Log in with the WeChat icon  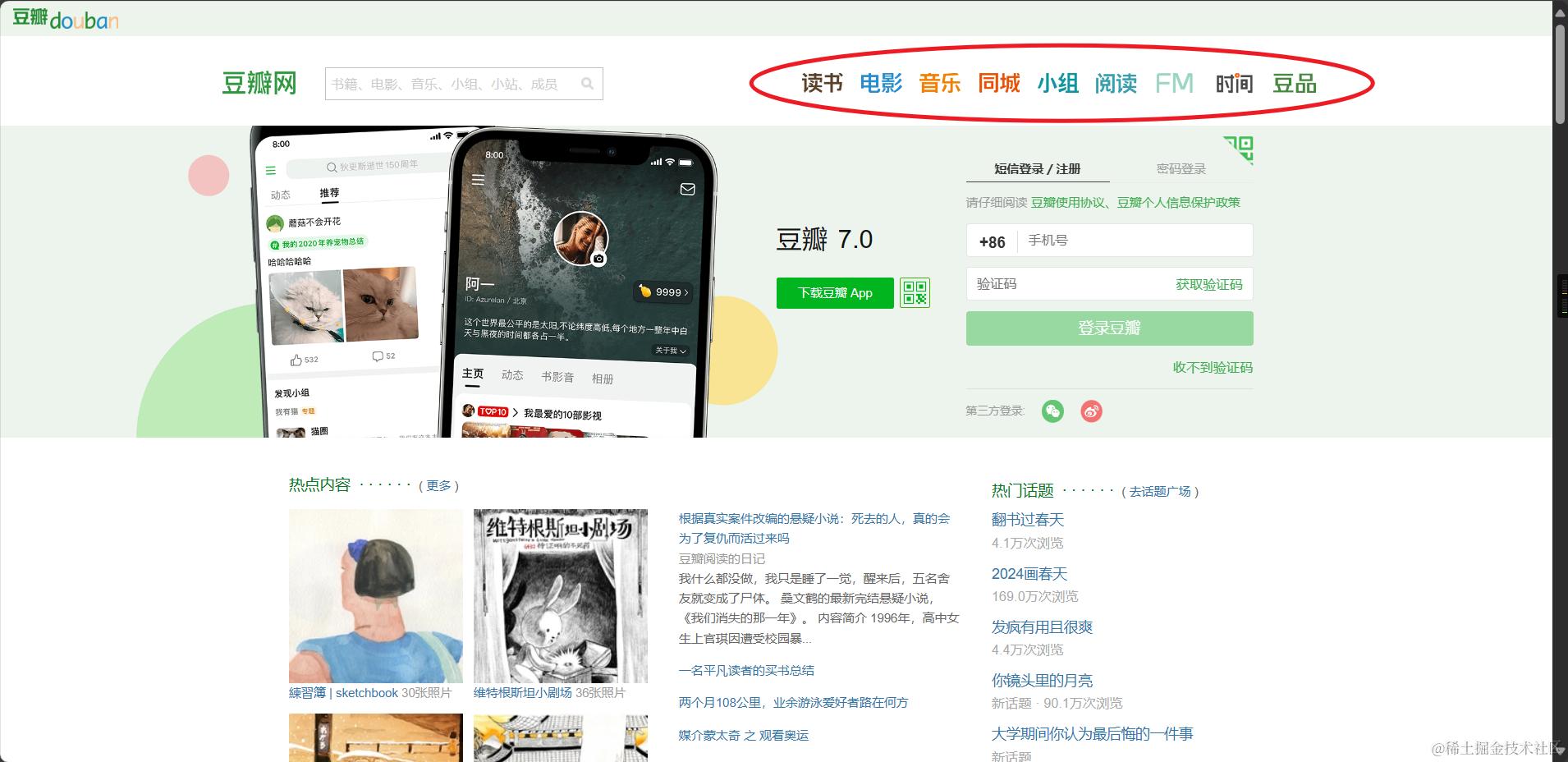1052,411
